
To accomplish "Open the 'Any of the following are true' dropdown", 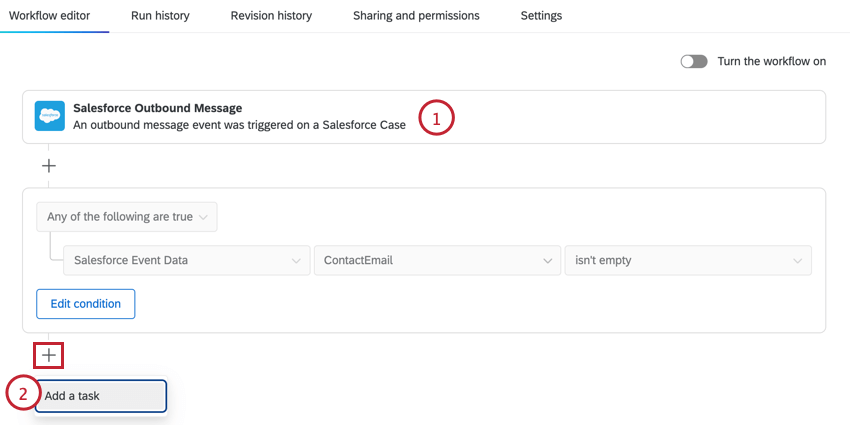I will click(127, 217).
